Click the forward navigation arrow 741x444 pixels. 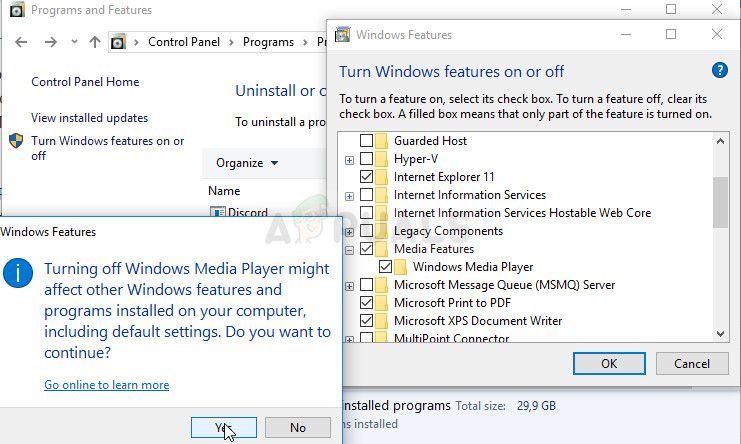click(51, 42)
